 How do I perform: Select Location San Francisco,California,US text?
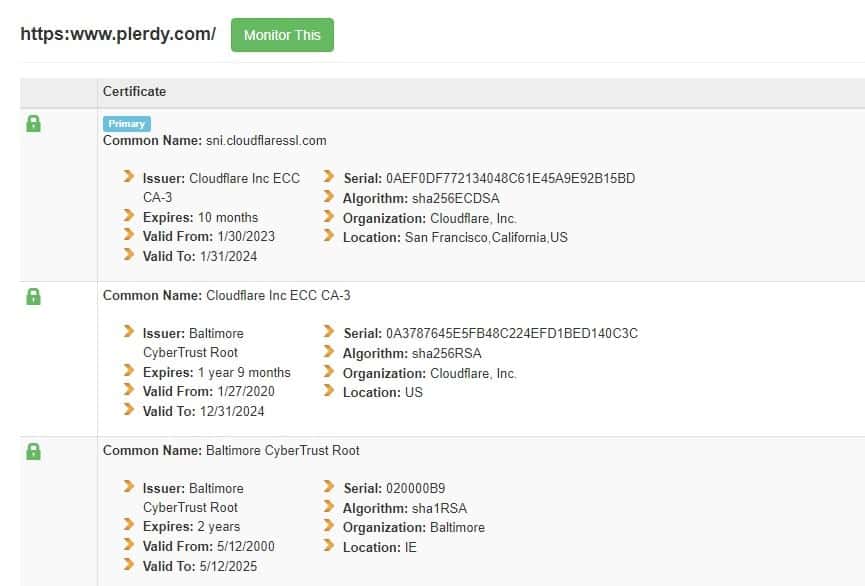[455, 238]
